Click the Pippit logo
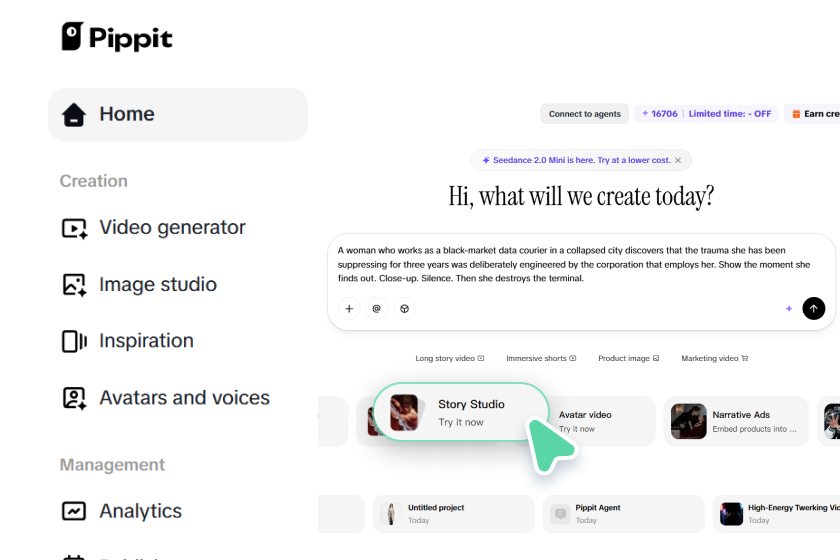Screen dimensions: 840x560 click(x=117, y=37)
